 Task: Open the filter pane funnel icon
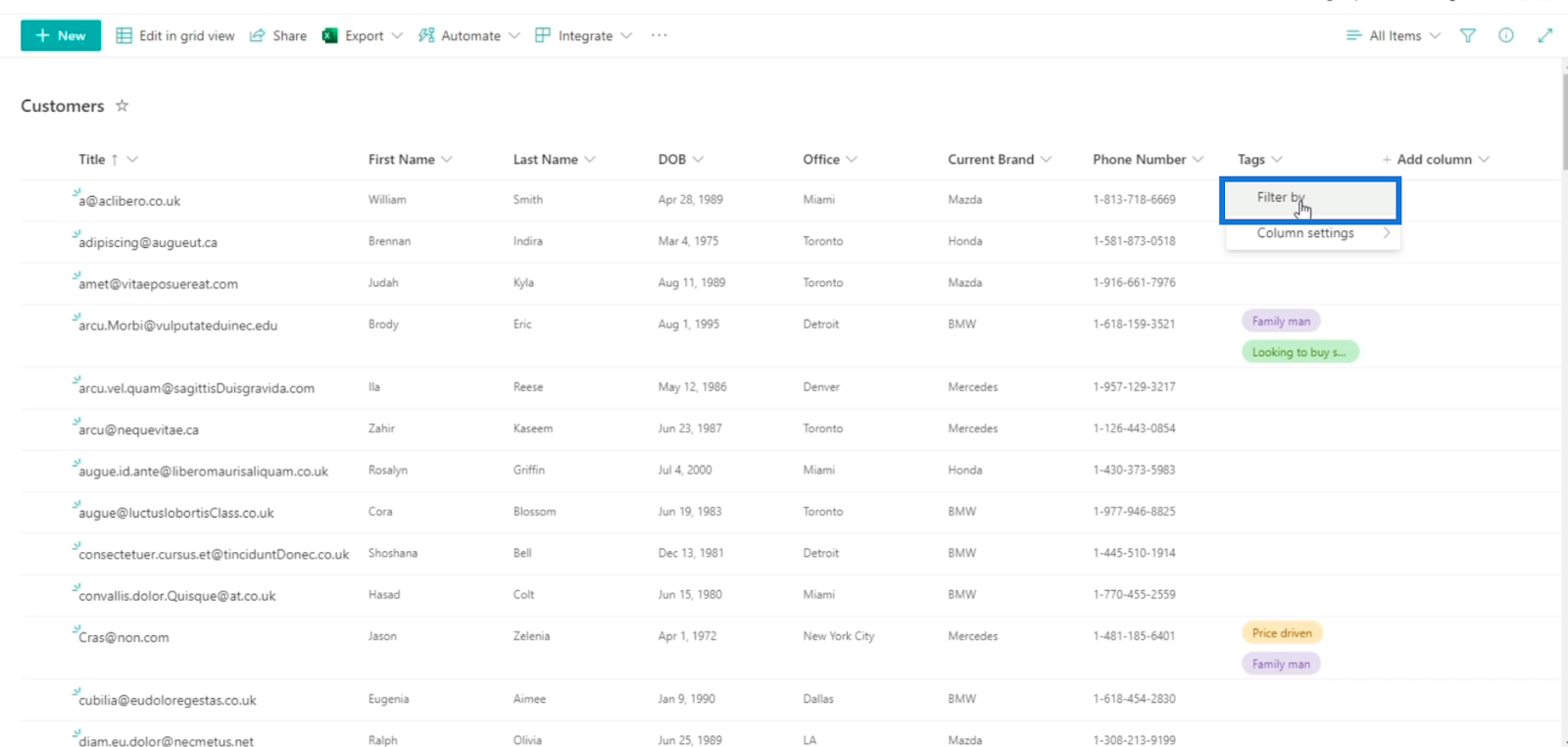point(1468,35)
